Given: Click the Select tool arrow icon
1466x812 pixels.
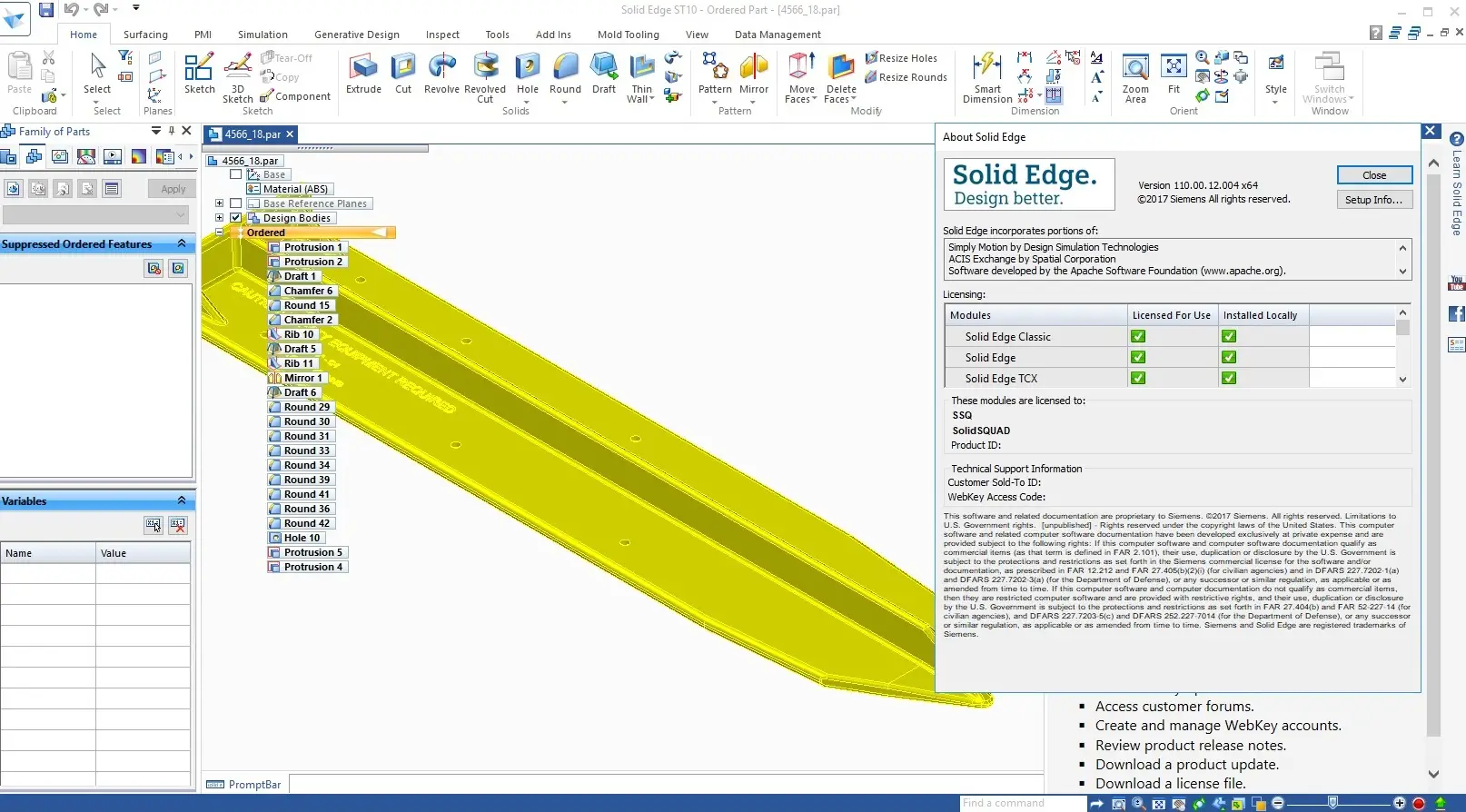Looking at the screenshot, I should 97,66.
